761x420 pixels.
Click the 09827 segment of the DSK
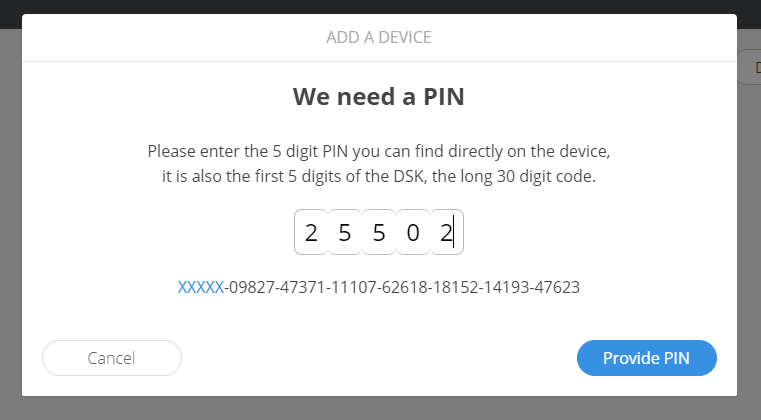(x=250, y=287)
